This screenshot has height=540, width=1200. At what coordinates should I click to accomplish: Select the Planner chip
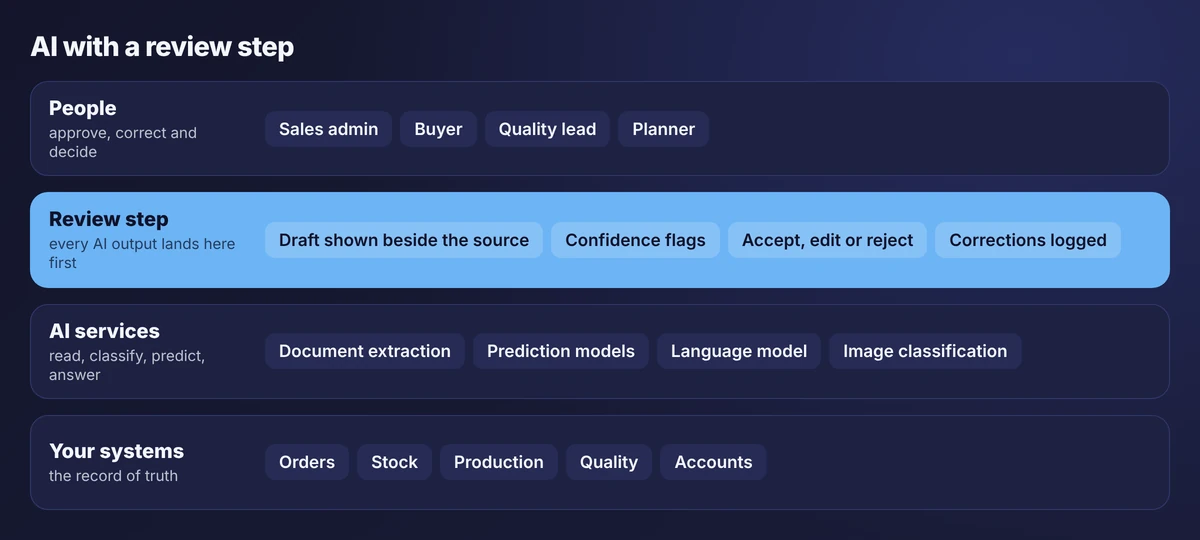point(664,129)
